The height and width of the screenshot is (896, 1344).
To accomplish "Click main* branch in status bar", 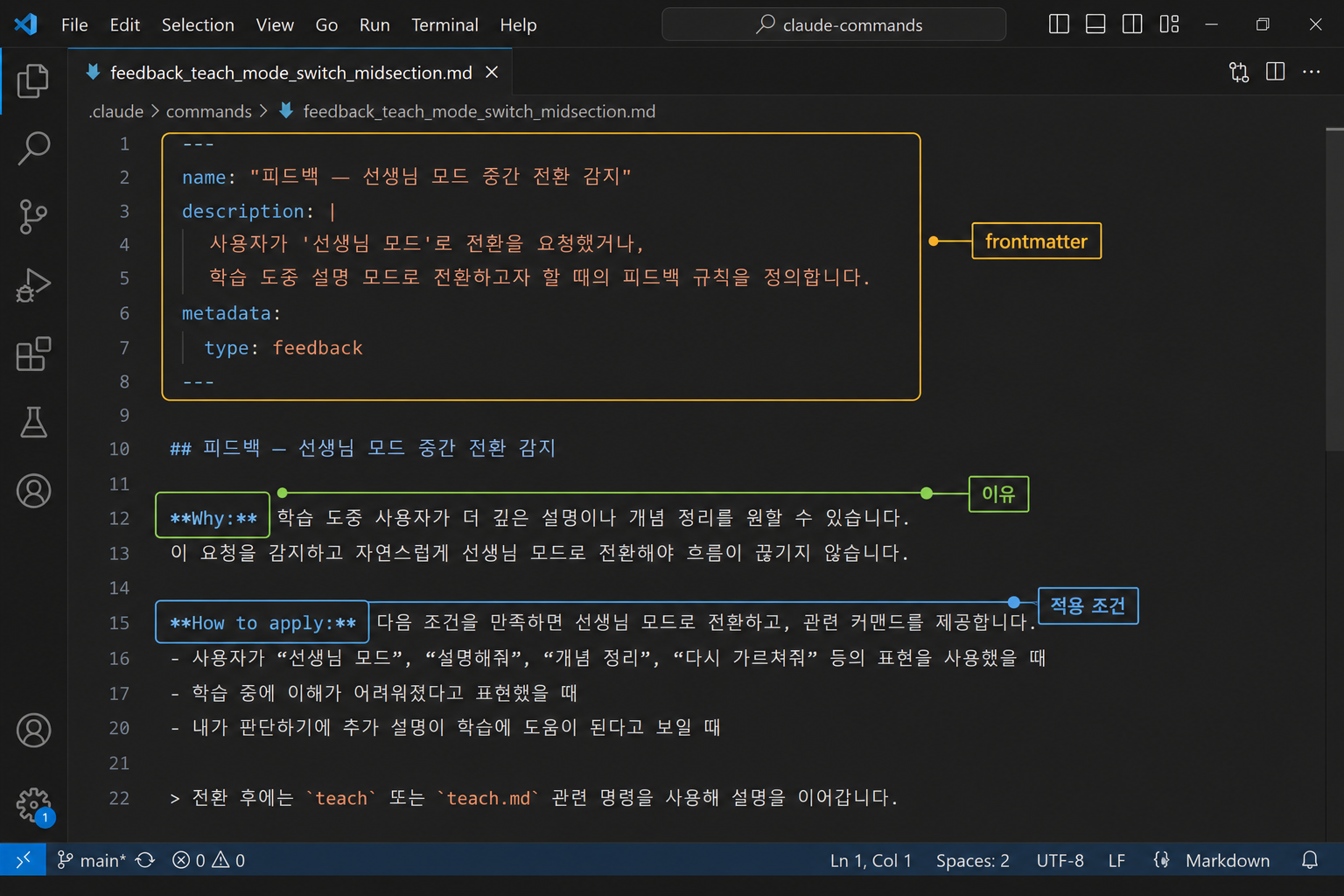I will [92, 860].
